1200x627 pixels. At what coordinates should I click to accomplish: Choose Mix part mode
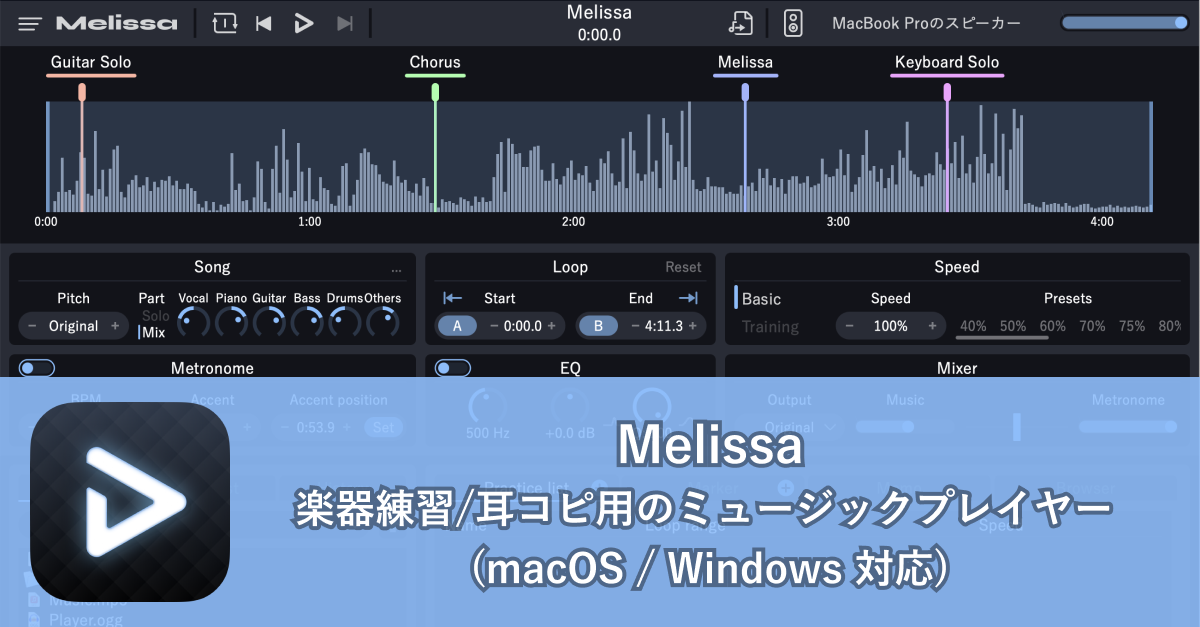pyautogui.click(x=153, y=333)
